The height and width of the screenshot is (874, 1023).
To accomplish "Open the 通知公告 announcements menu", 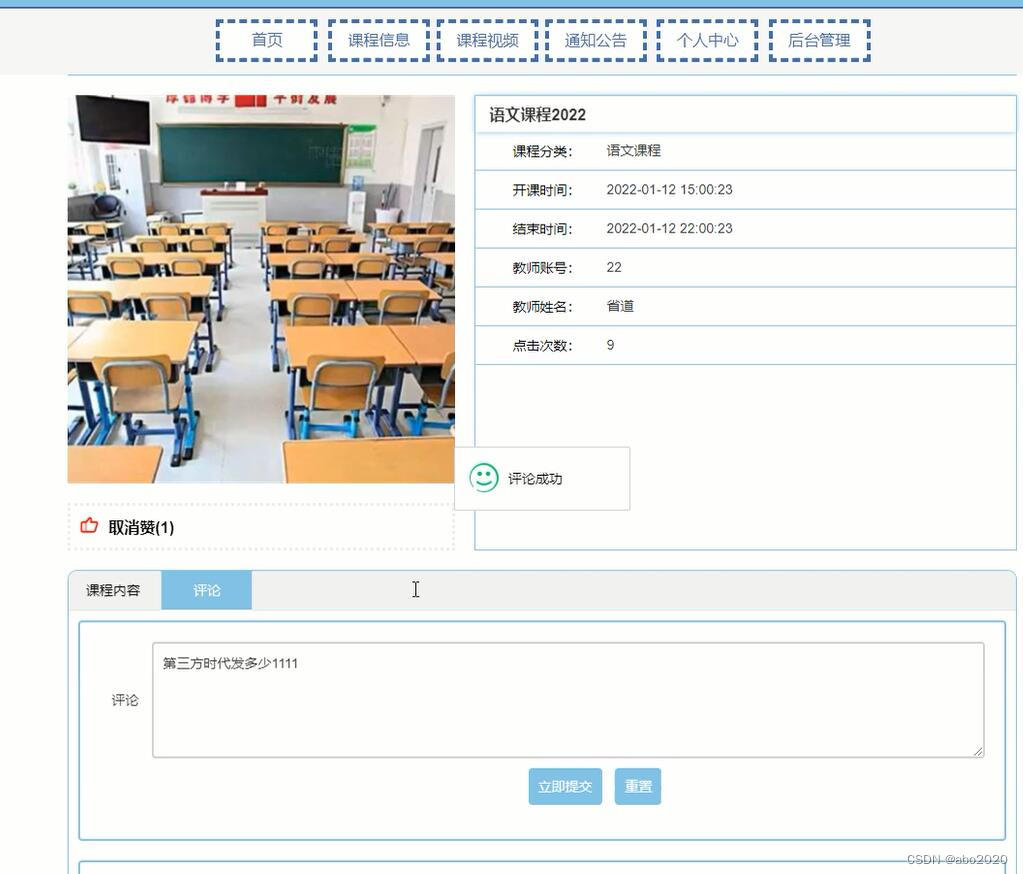I will [596, 39].
